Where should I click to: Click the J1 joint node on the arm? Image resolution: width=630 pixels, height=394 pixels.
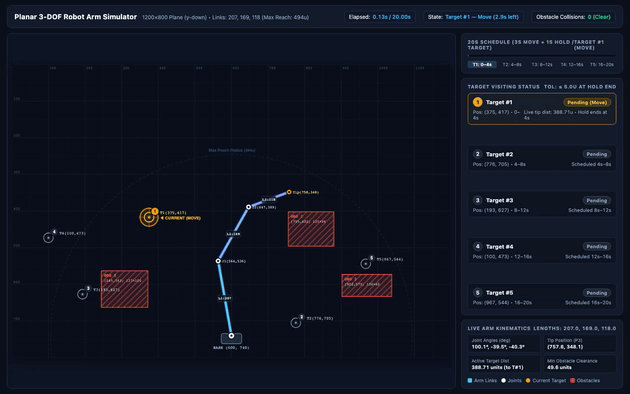pos(218,261)
